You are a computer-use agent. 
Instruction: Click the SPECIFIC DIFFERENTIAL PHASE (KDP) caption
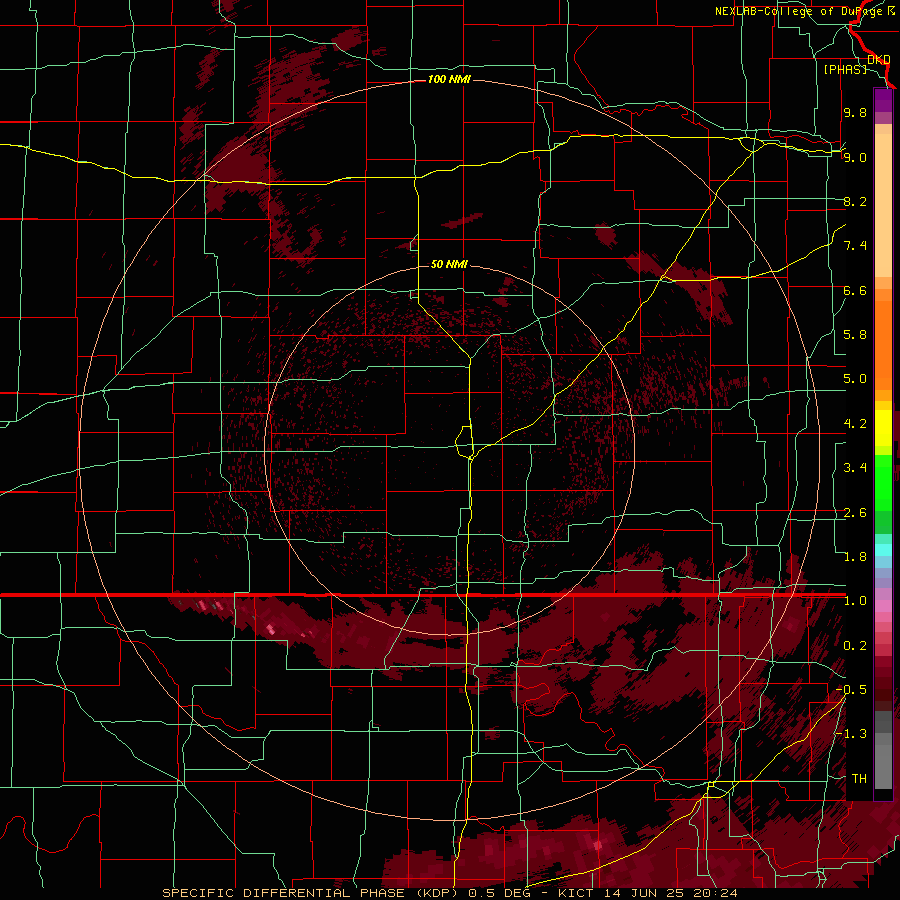[x=310, y=893]
